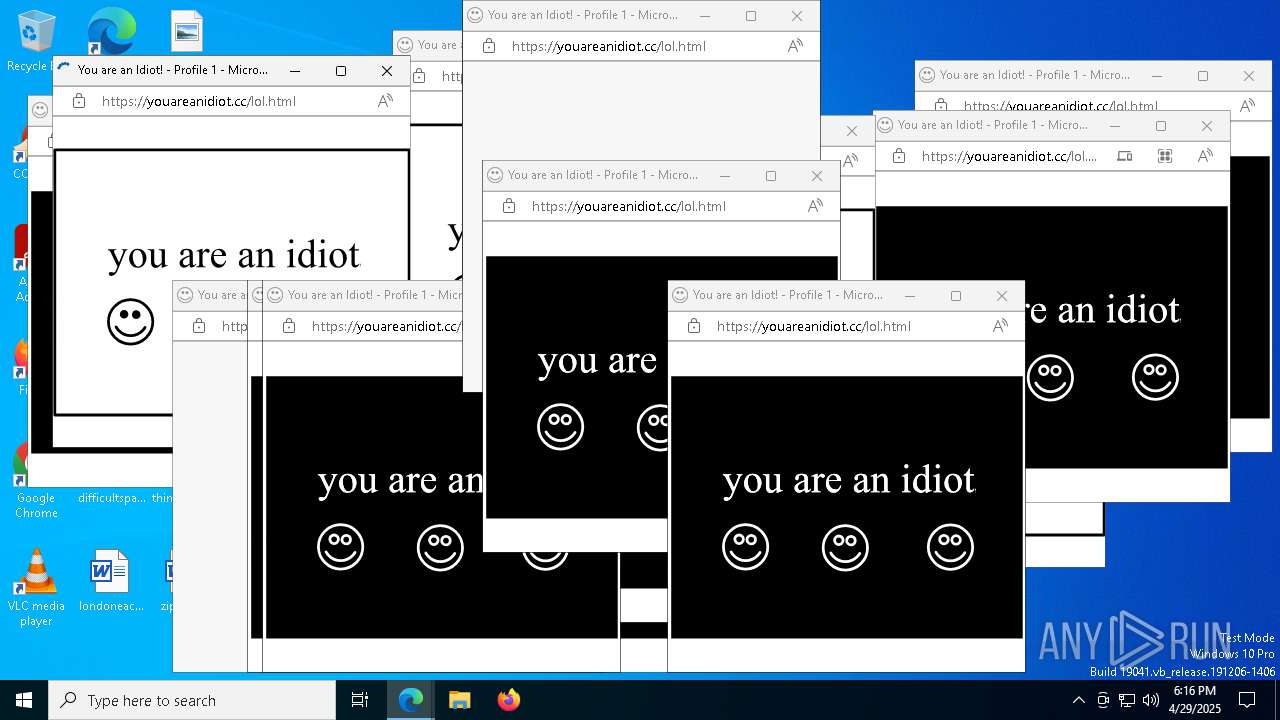Click smiley favicon of center "you are" window

point(495,175)
